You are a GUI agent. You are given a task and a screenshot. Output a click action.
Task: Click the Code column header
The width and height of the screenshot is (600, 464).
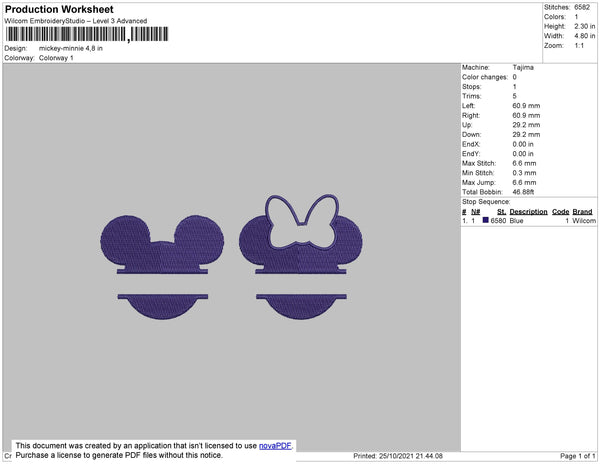click(561, 212)
